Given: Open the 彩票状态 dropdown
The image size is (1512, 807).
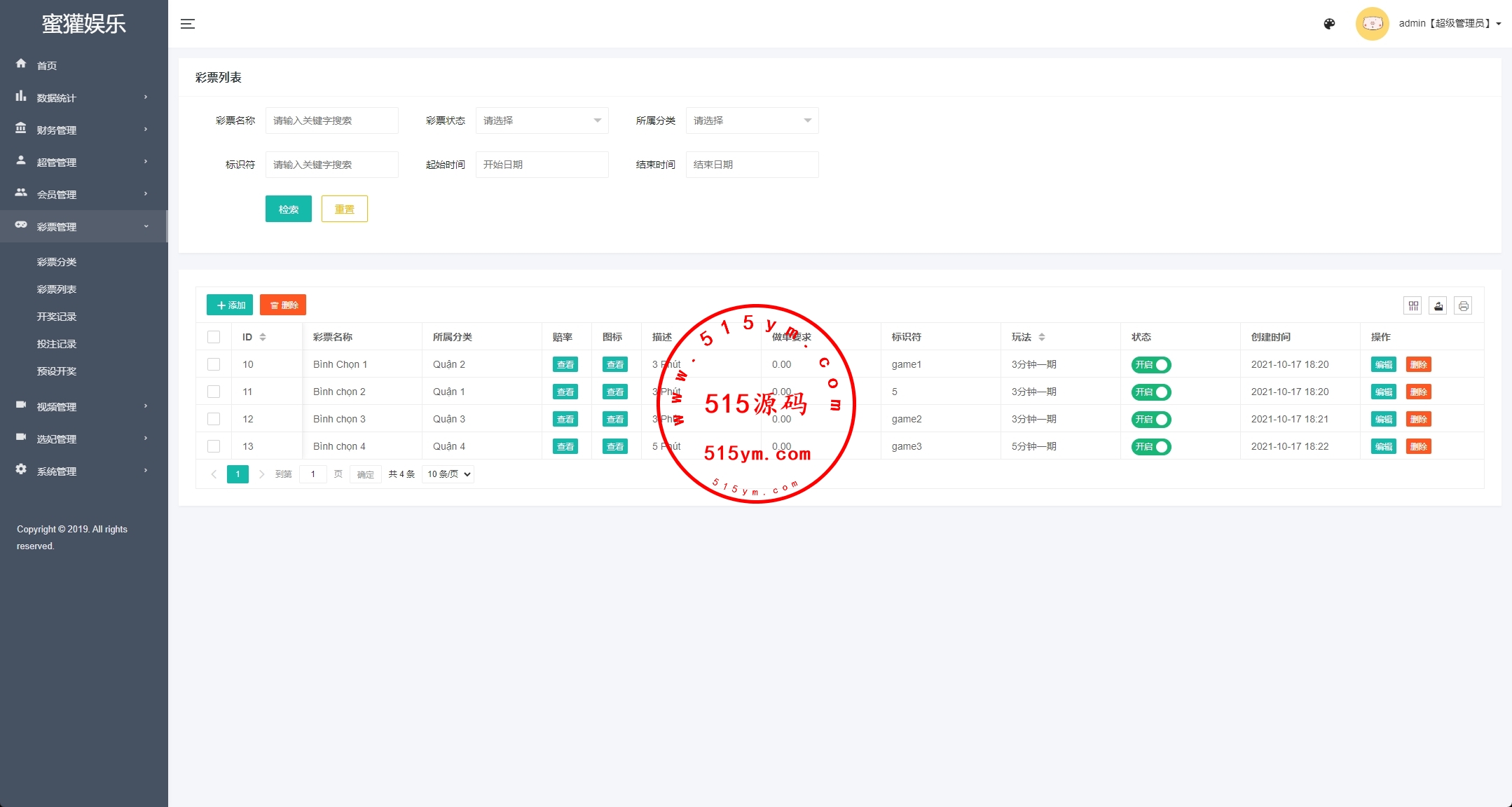Looking at the screenshot, I should (x=542, y=120).
